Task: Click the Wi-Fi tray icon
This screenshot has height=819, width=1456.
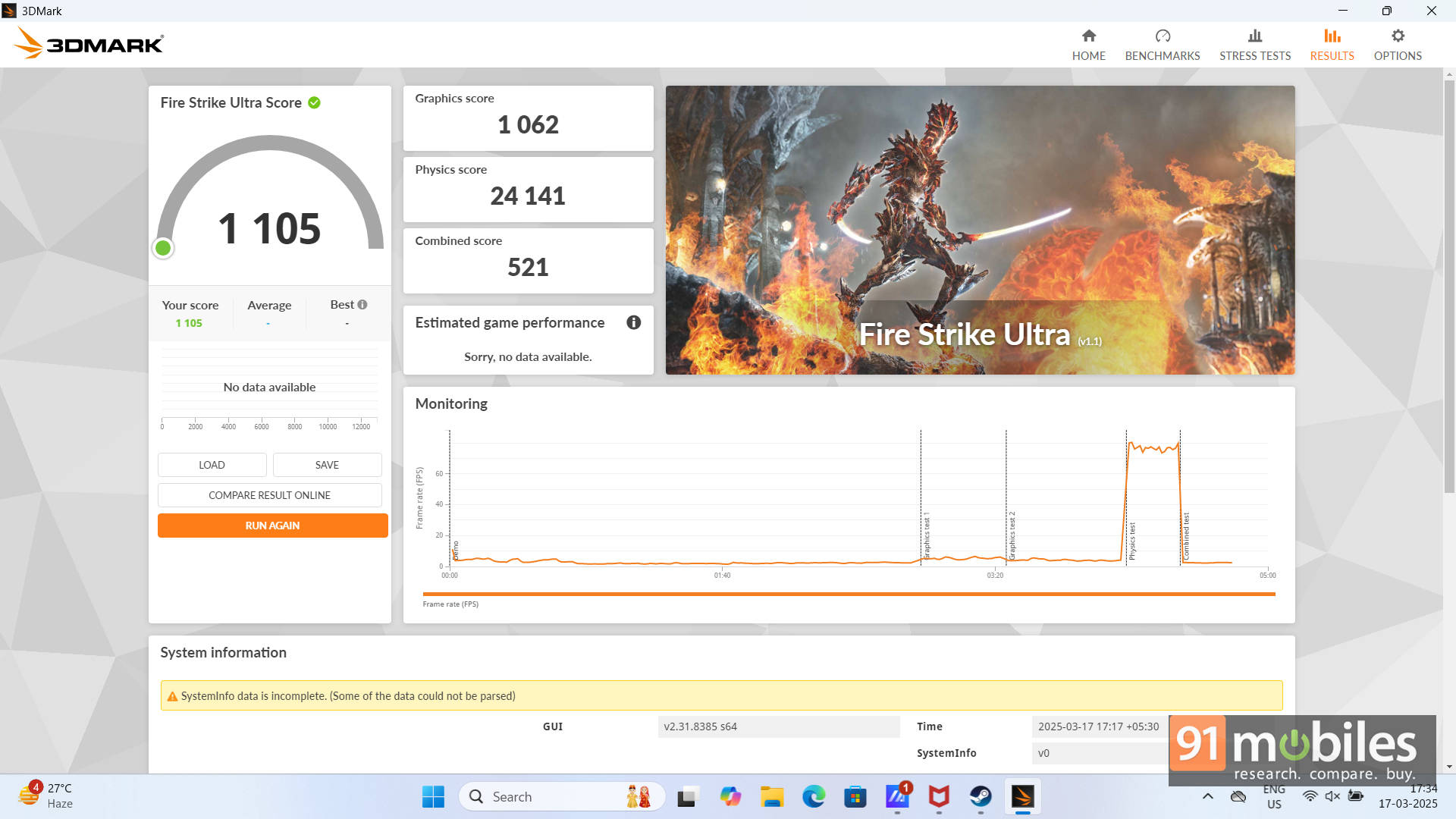Action: click(1310, 796)
